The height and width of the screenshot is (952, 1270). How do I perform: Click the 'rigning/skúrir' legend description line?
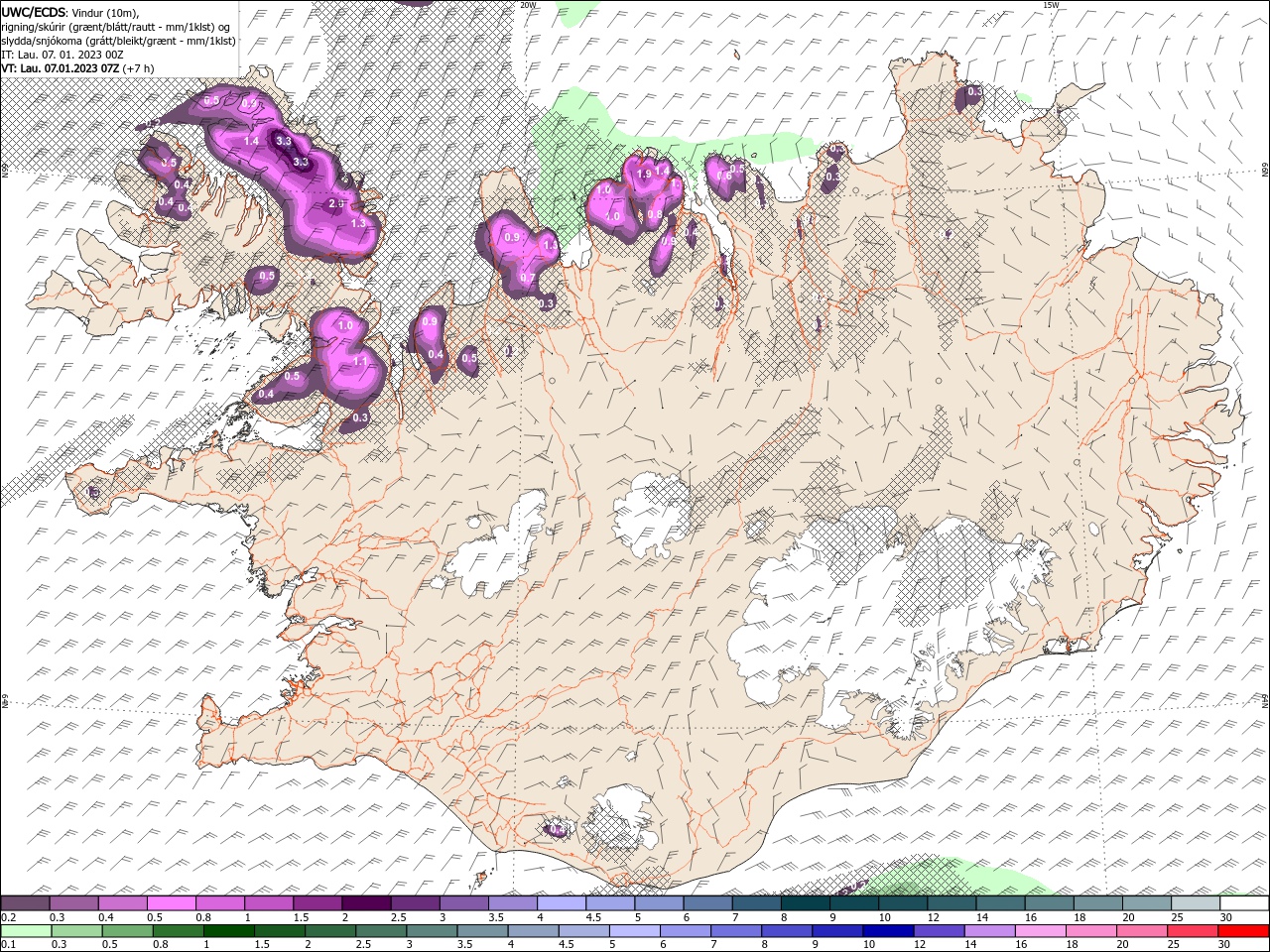point(115,26)
